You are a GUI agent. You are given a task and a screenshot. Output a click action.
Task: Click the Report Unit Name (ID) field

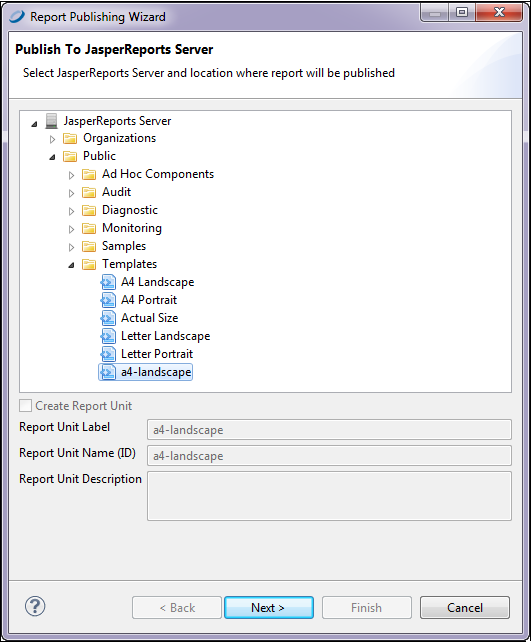[329, 456]
